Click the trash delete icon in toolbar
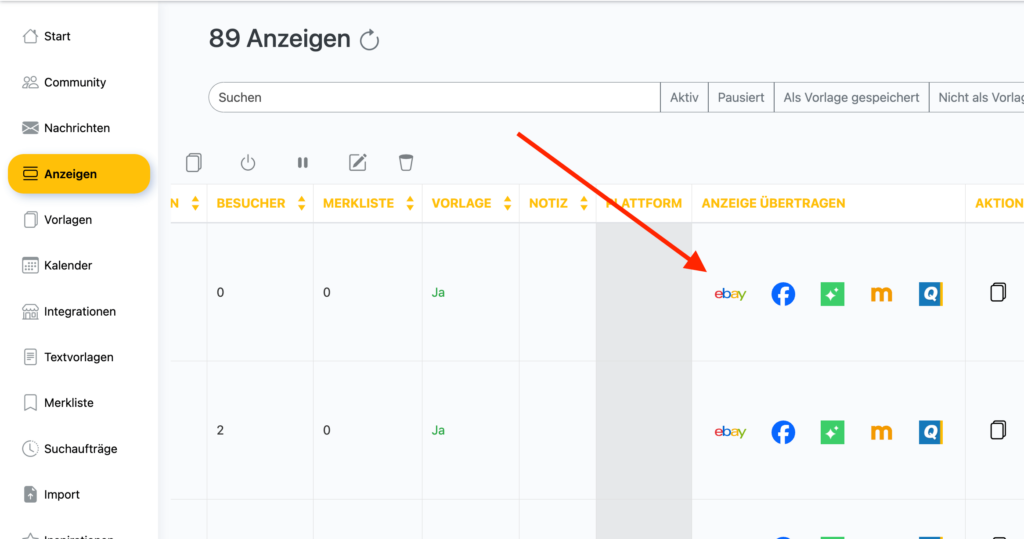This screenshot has width=1024, height=539. [x=405, y=162]
